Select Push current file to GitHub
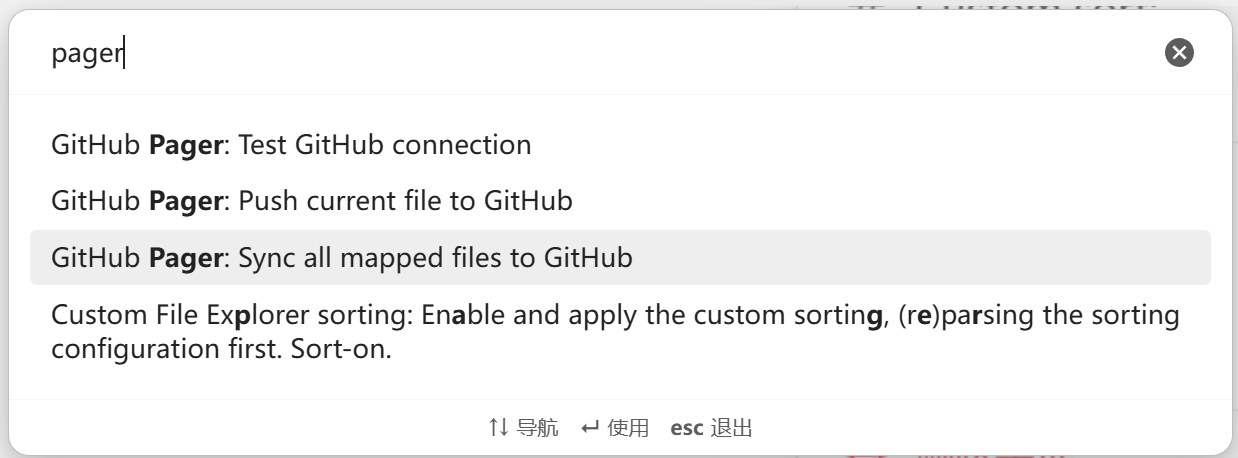The height and width of the screenshot is (458, 1238). (x=311, y=201)
